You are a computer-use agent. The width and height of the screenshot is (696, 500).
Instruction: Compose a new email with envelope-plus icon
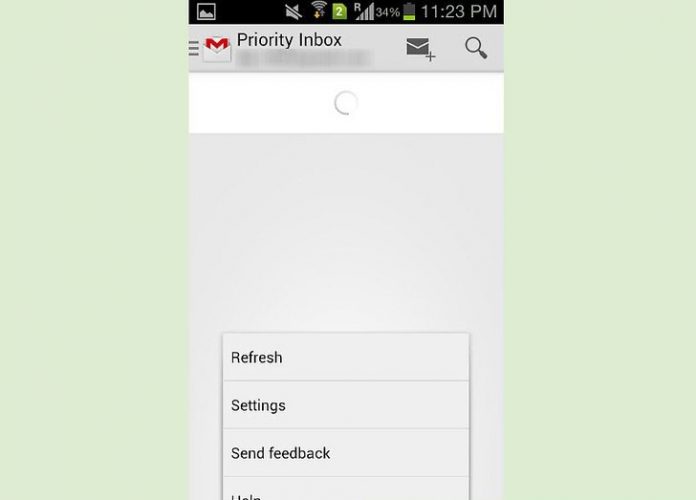click(420, 49)
